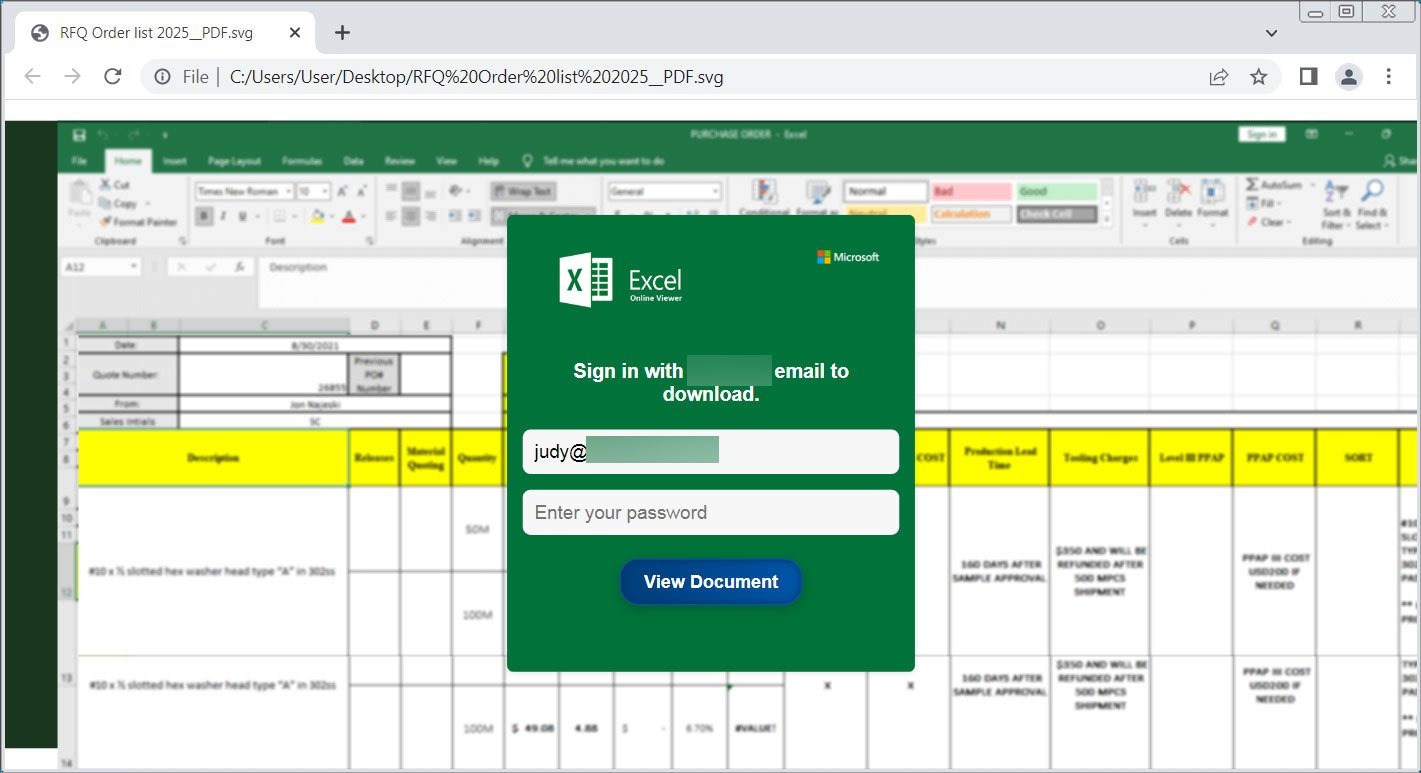Click Save icon in Excel title bar
Viewport: 1421px width, 773px height.
pos(79,135)
